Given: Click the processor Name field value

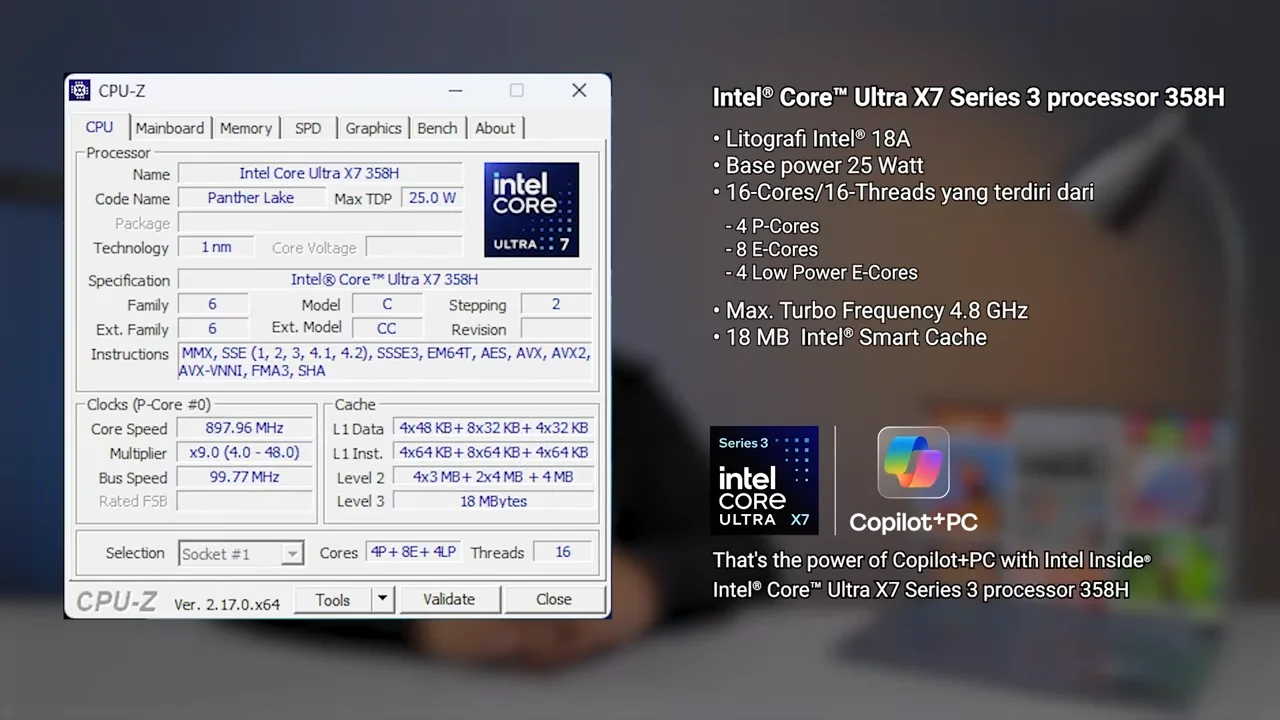Looking at the screenshot, I should pyautogui.click(x=319, y=173).
